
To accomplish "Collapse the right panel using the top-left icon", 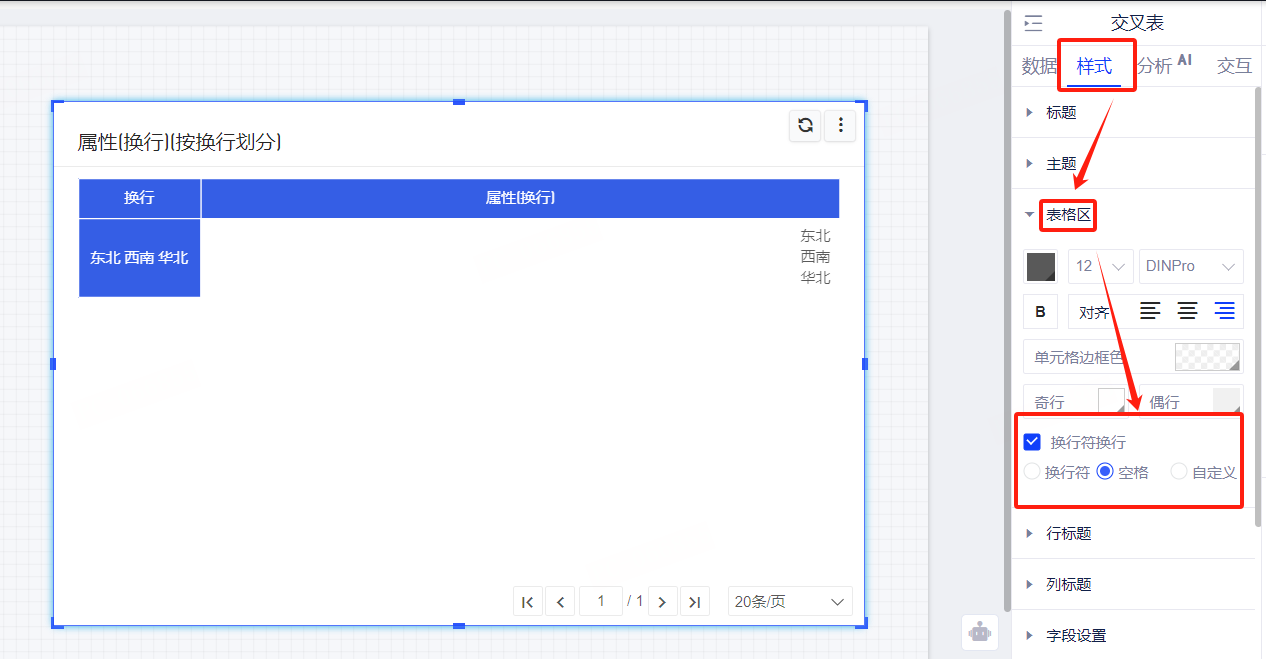I will [x=1033, y=23].
